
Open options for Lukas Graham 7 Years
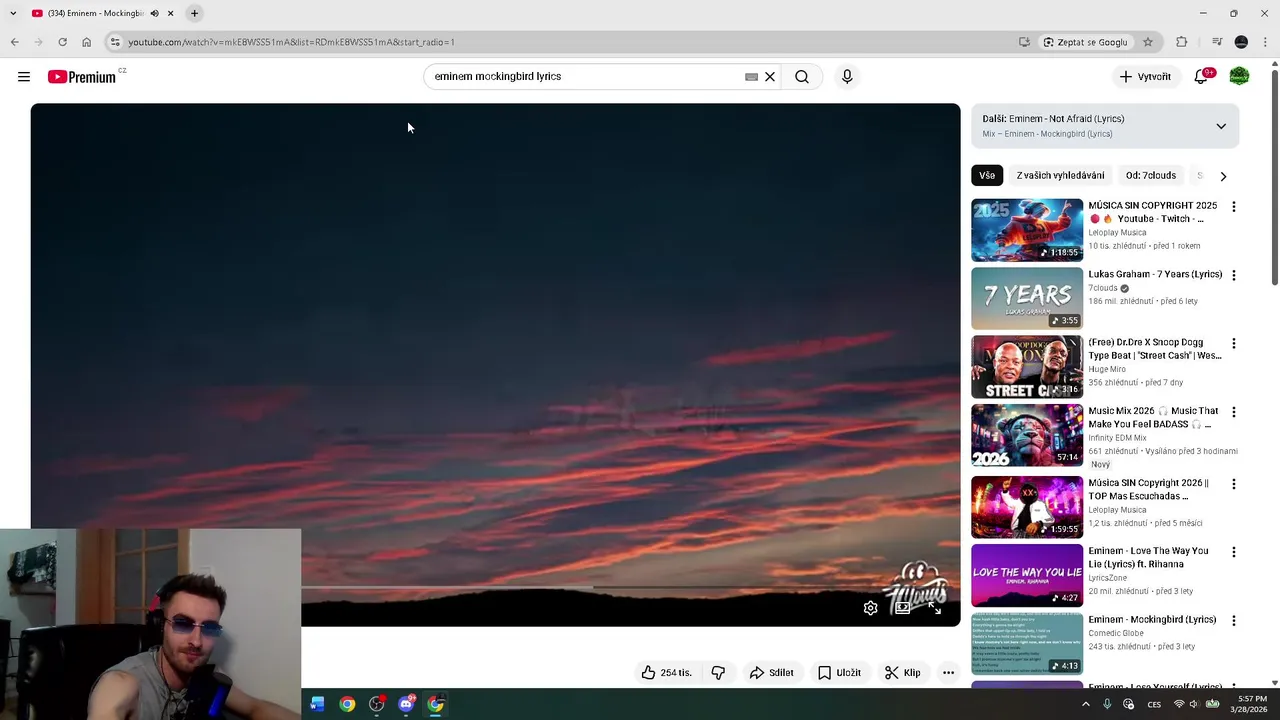pos(1233,275)
